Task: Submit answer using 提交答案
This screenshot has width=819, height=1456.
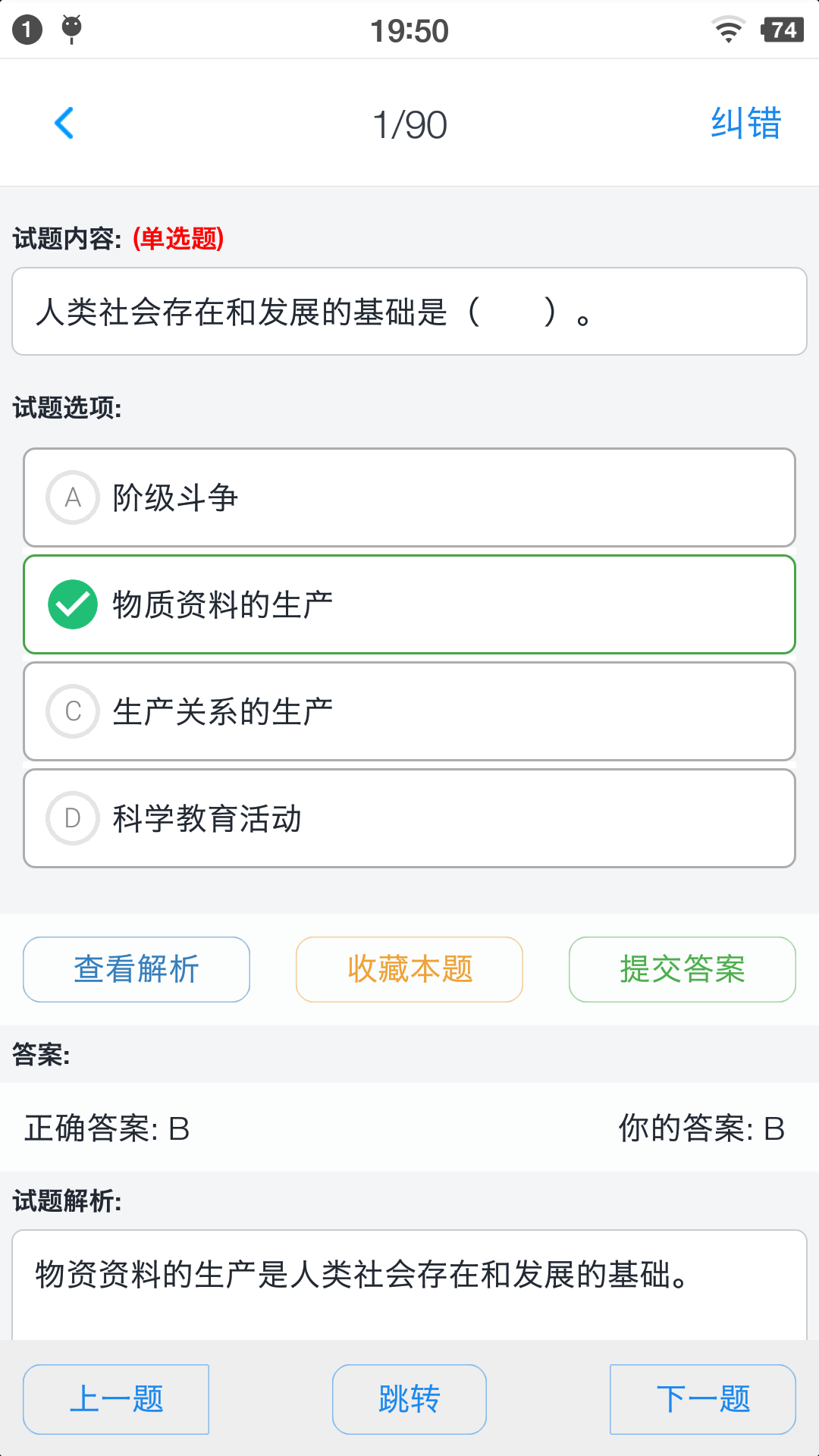Action: pos(682,969)
